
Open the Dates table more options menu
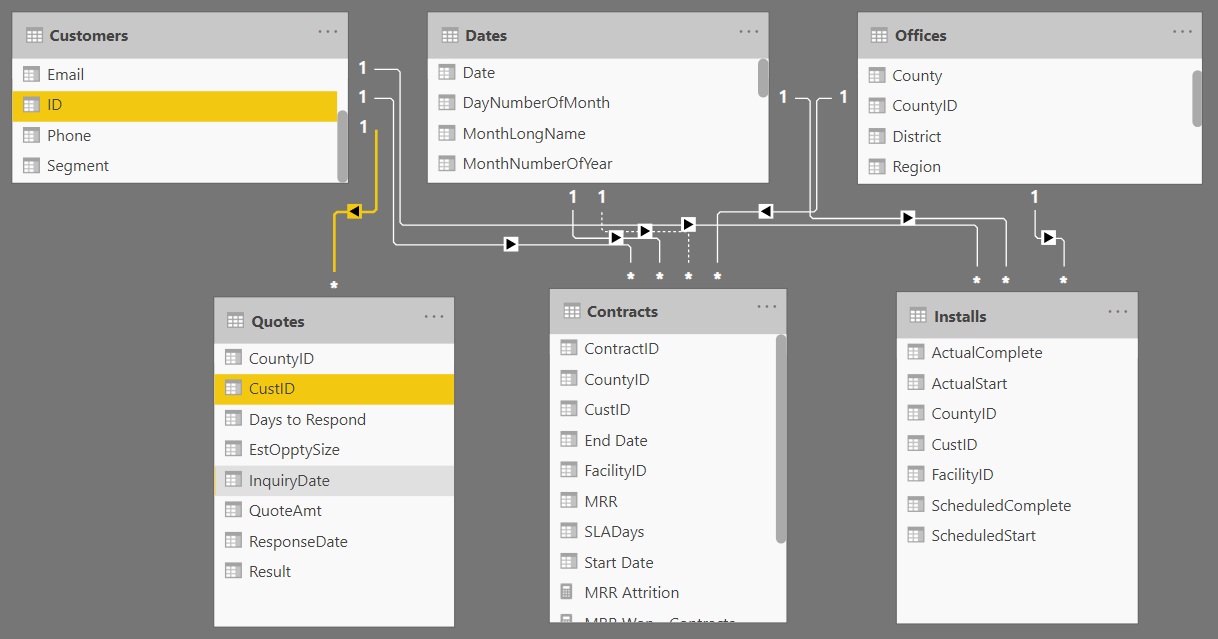[749, 32]
